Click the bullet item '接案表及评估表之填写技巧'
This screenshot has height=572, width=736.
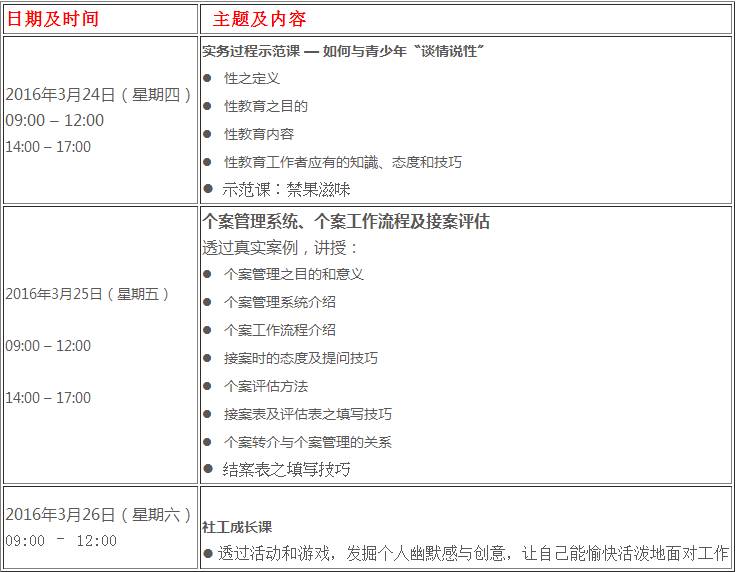(307, 414)
